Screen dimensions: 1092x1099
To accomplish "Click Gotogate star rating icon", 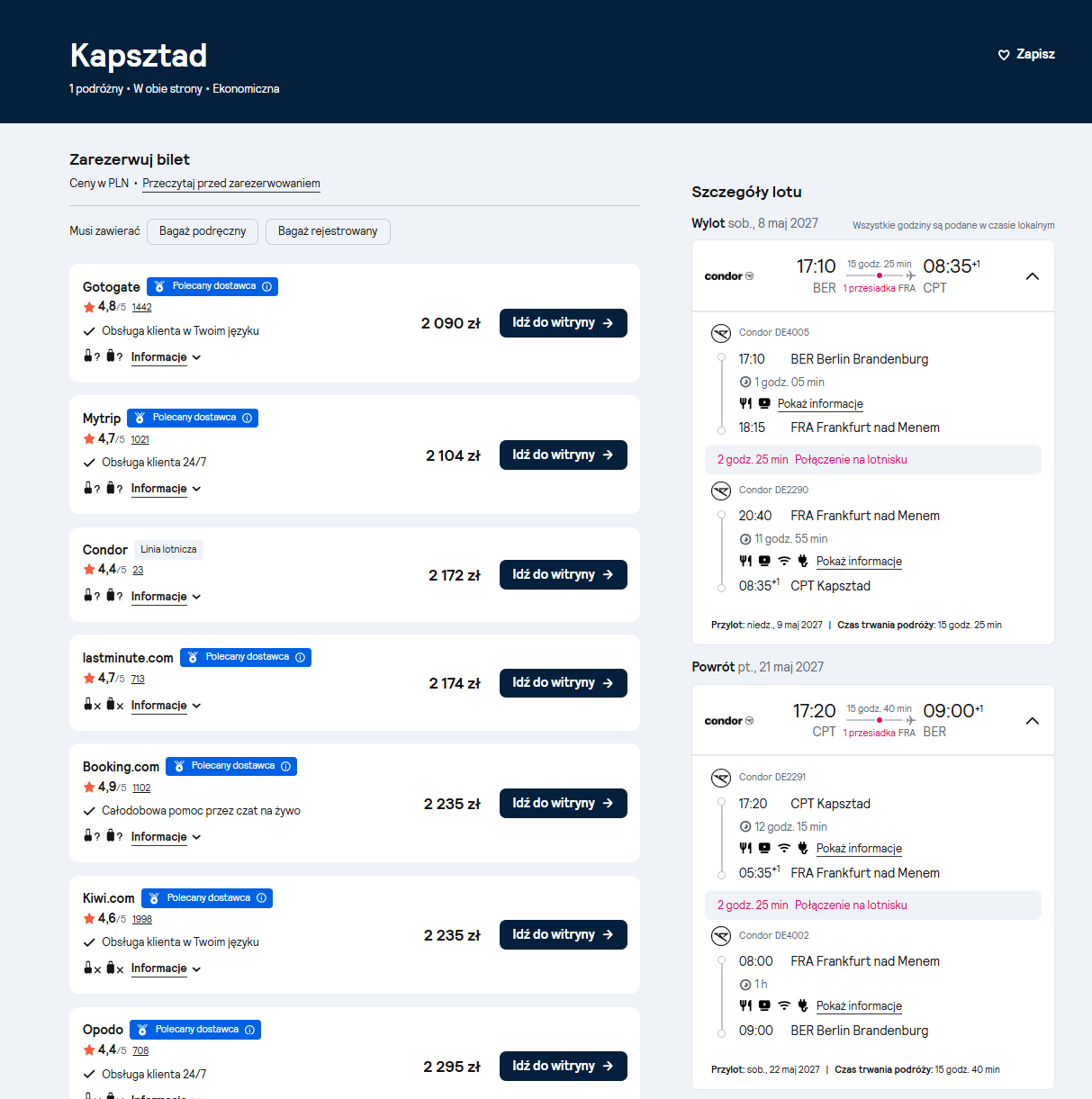I will [89, 307].
